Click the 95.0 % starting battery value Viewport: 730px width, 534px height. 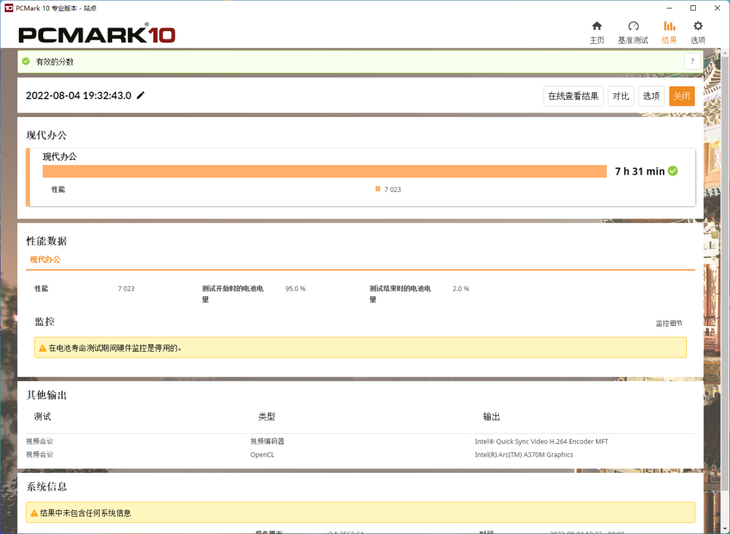tap(295, 289)
